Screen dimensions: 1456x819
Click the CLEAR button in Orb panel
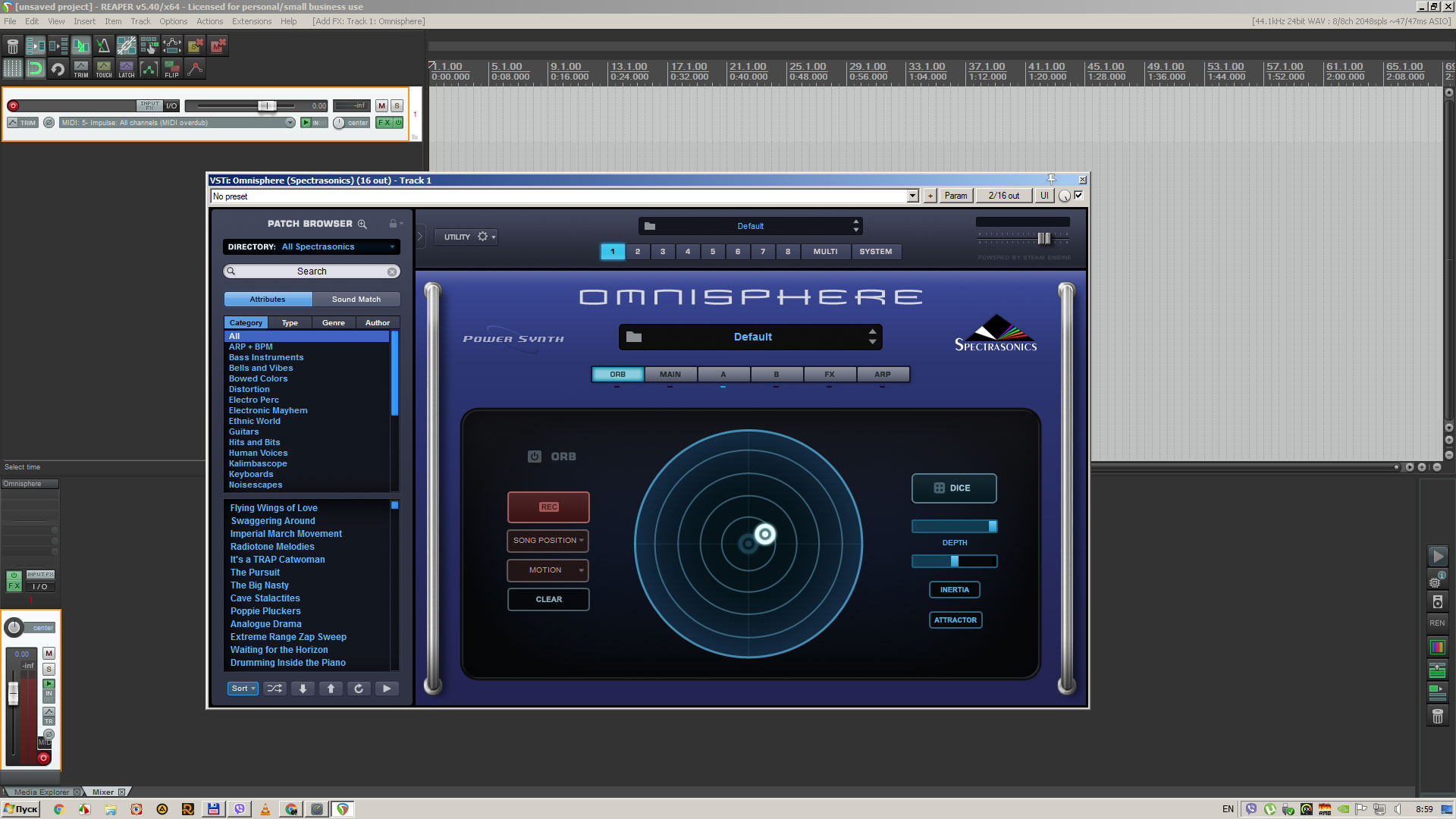point(548,600)
